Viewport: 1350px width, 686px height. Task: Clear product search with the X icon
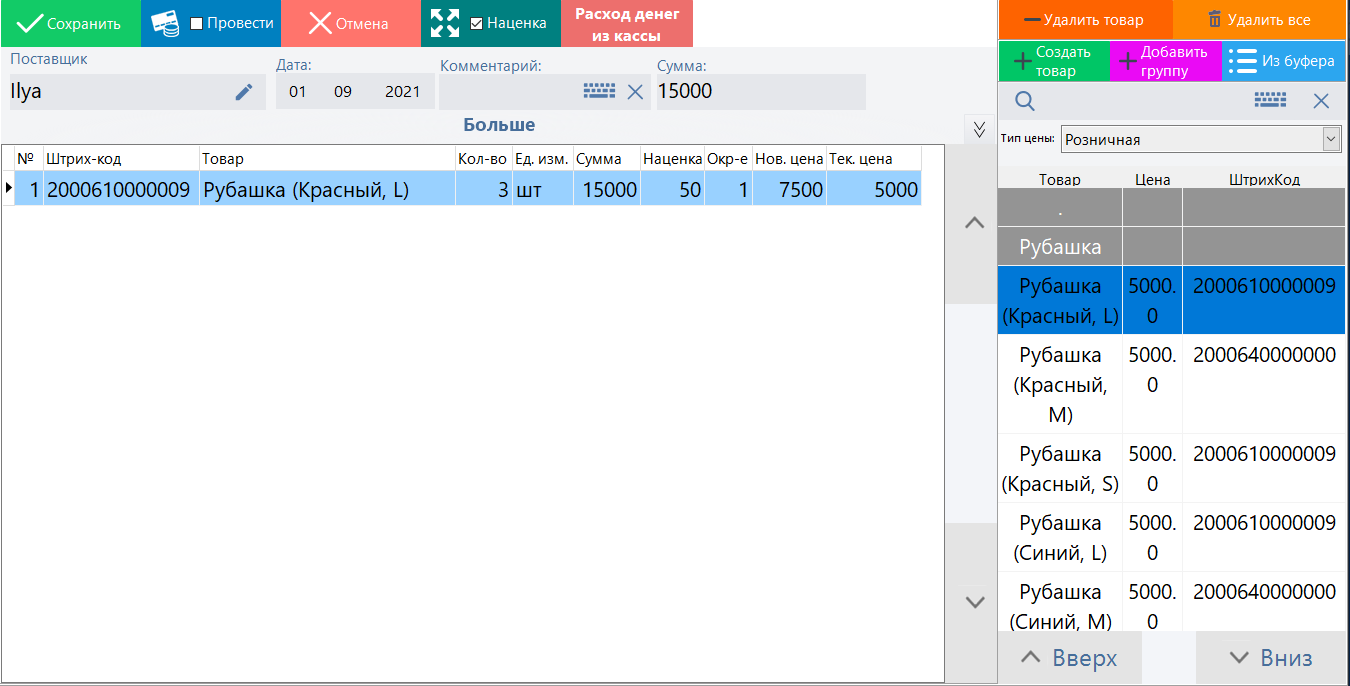tap(1321, 101)
